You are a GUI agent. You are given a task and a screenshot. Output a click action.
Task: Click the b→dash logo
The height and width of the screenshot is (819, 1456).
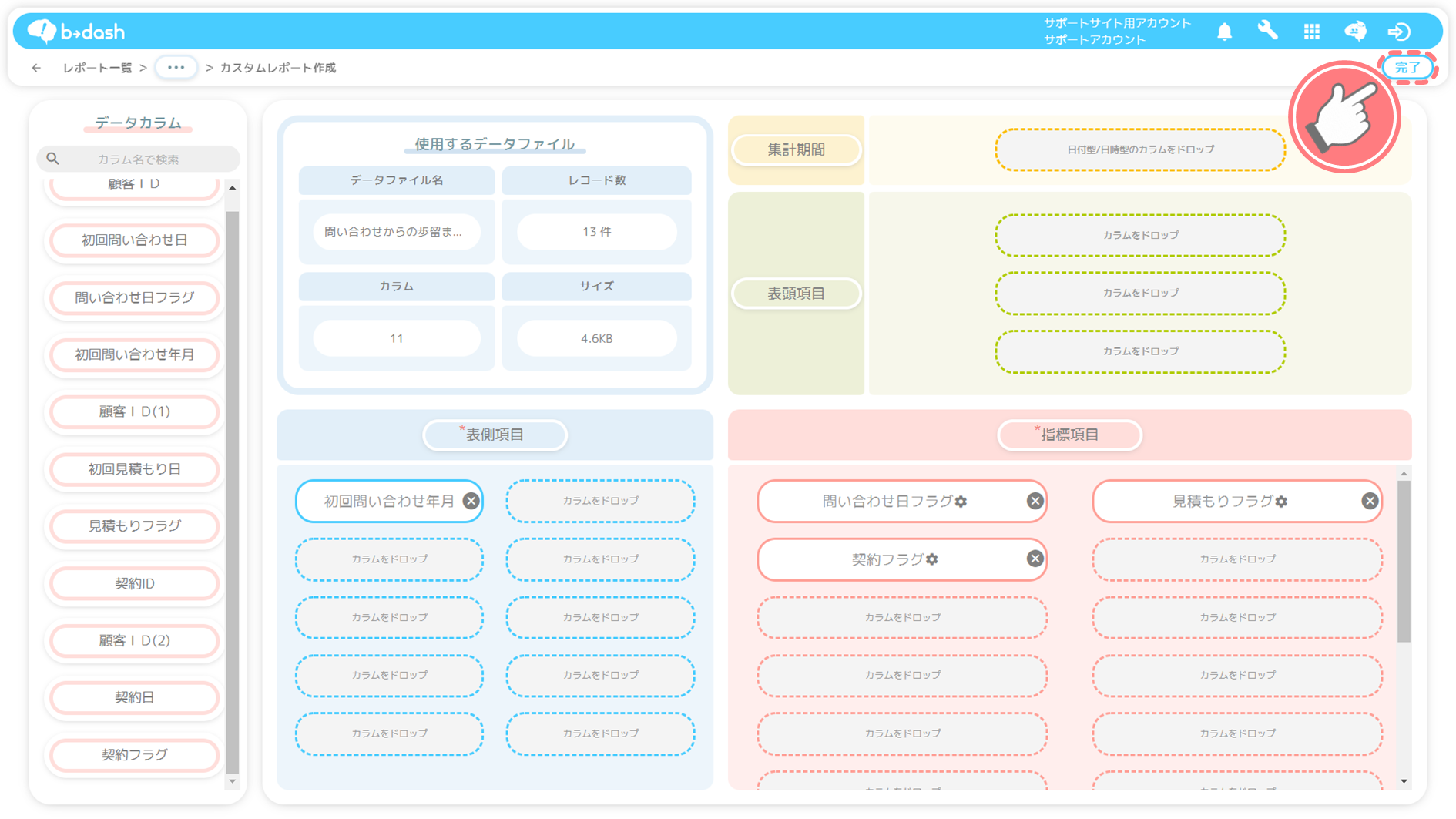click(x=75, y=32)
